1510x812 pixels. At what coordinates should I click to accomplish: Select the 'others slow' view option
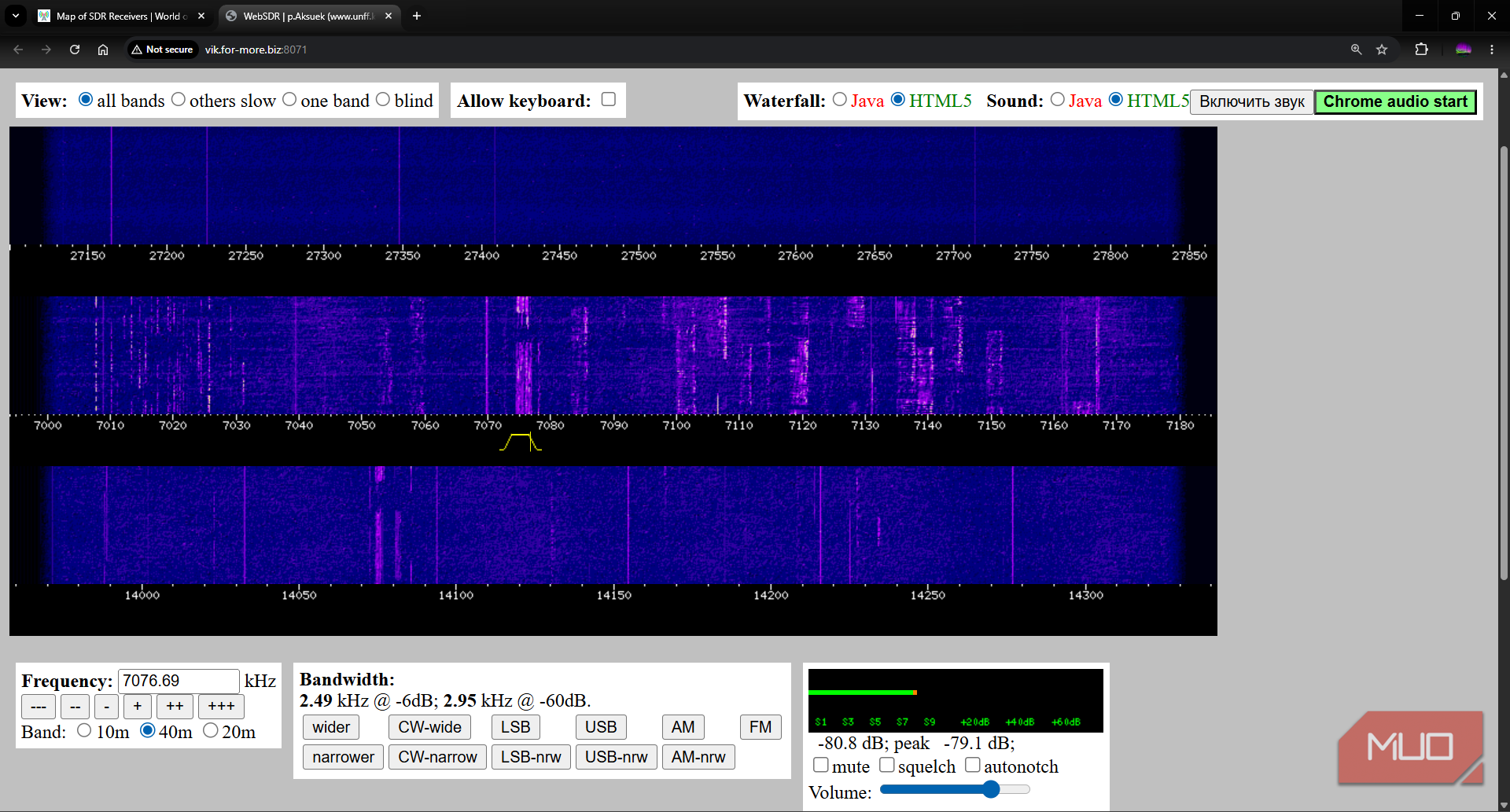tap(179, 100)
